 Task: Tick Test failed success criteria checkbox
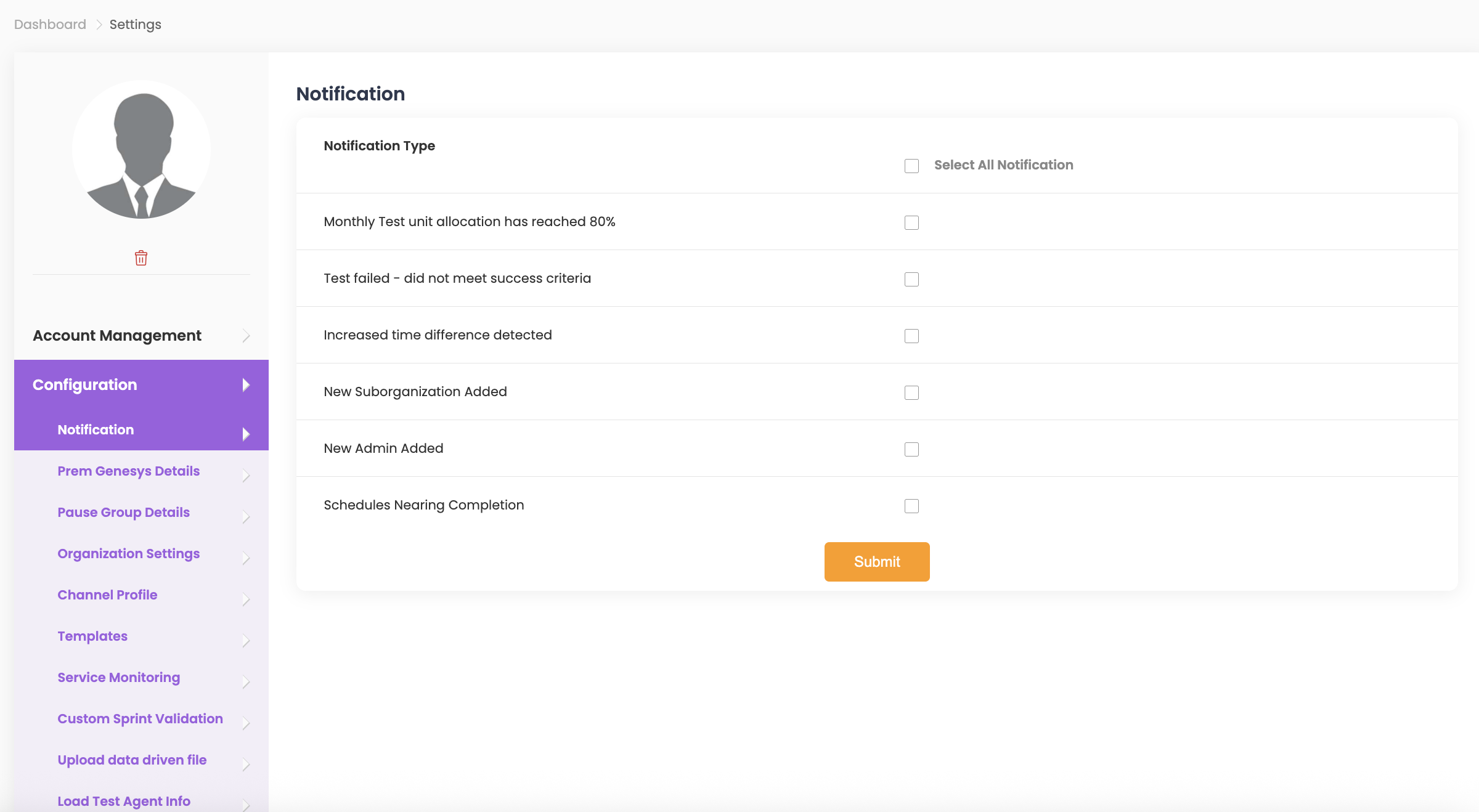tap(911, 279)
